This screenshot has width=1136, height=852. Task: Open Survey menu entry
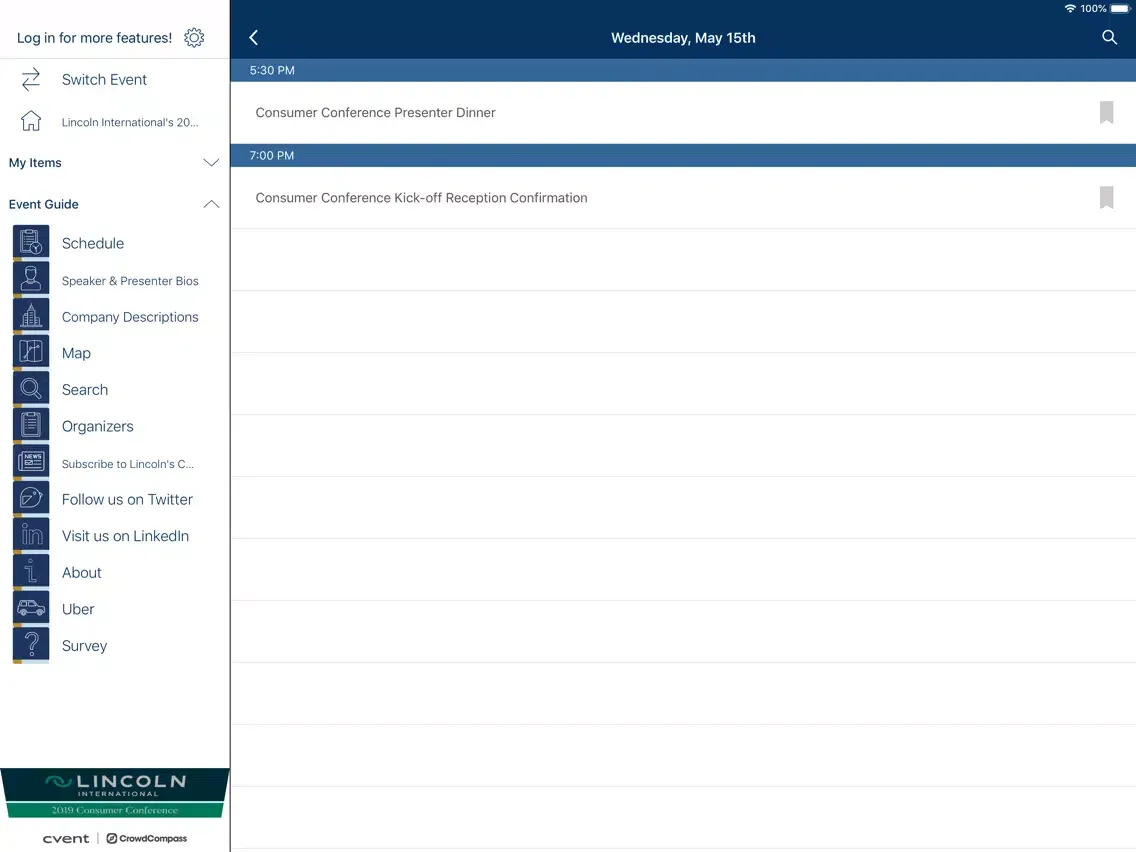pos(84,646)
